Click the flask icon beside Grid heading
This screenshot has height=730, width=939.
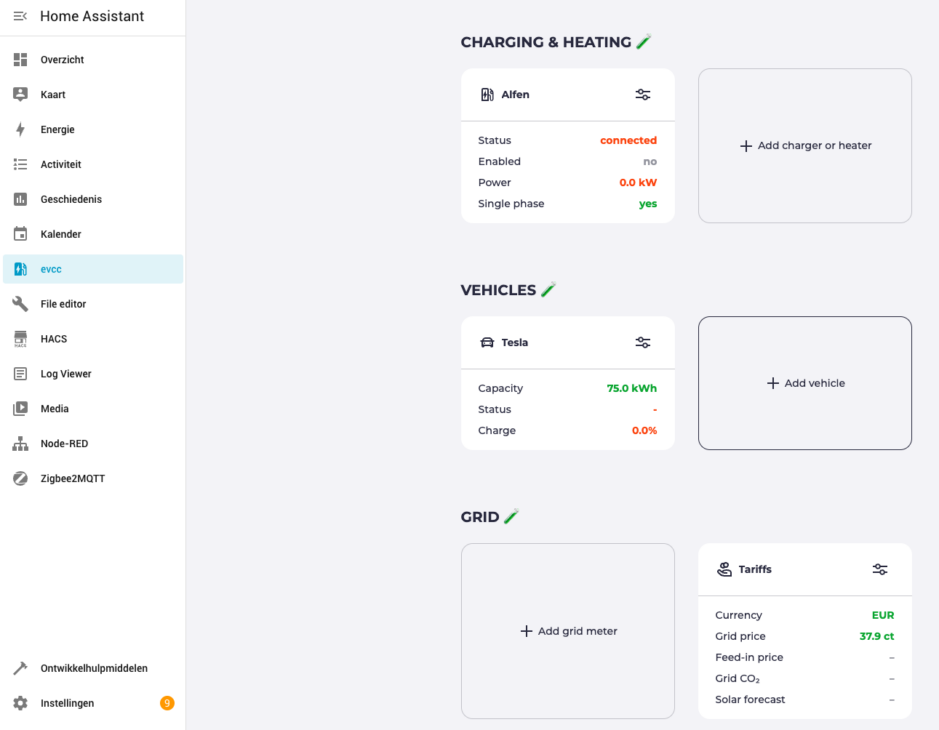511,517
